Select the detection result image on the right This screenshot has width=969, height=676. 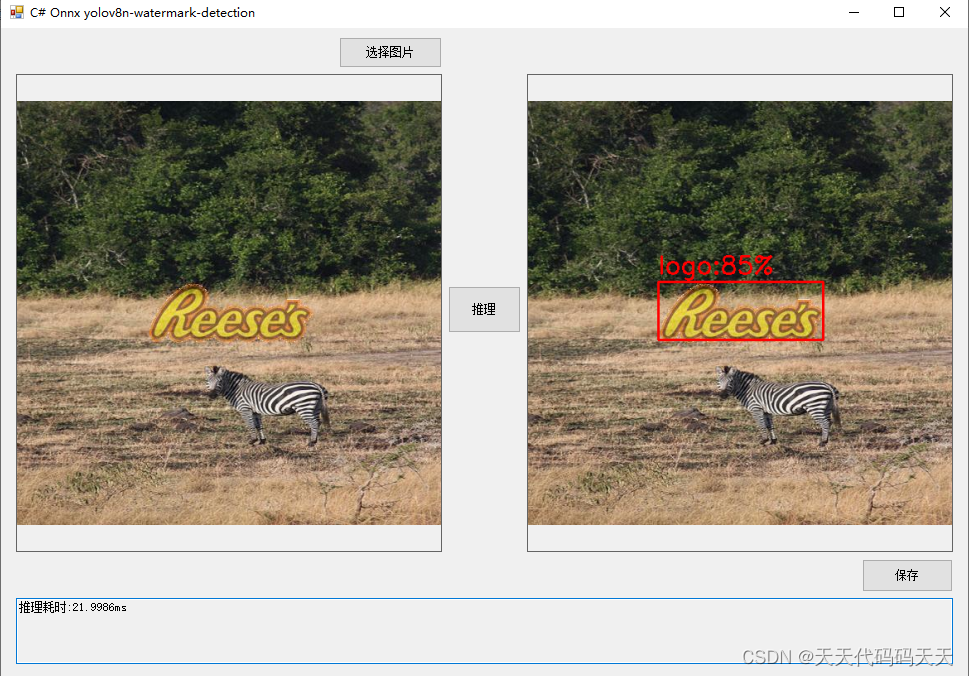click(740, 313)
